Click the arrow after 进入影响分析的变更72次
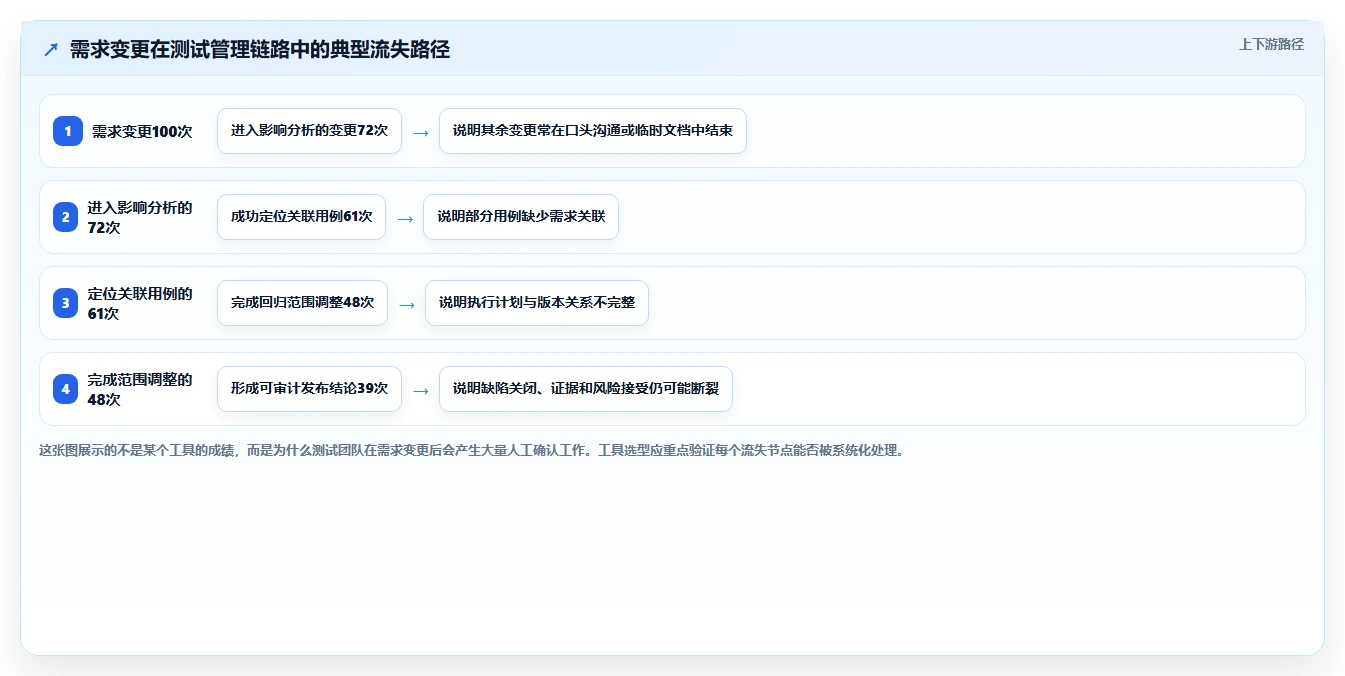This screenshot has width=1345, height=676. point(421,132)
